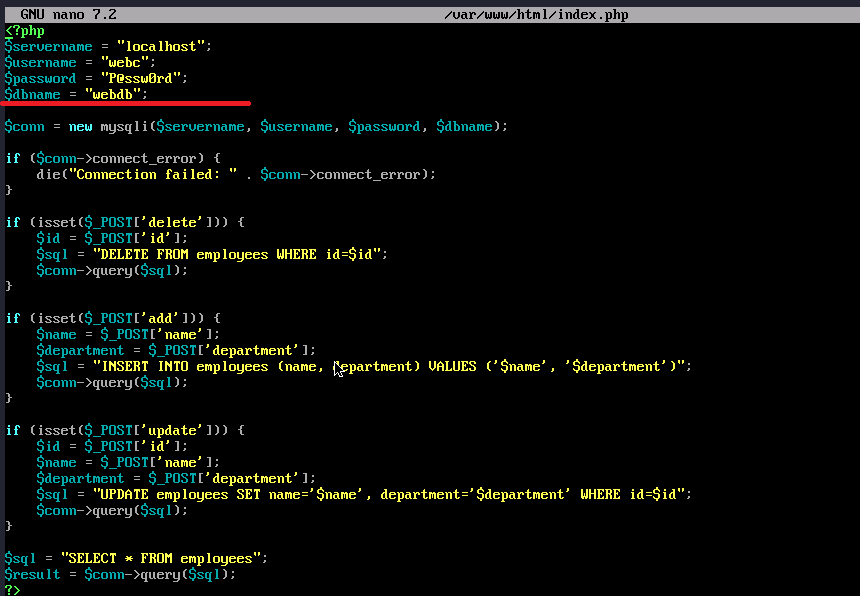Viewport: 860px width, 596px height.
Task: Select the $servername variable on line 2
Action: click(48, 46)
